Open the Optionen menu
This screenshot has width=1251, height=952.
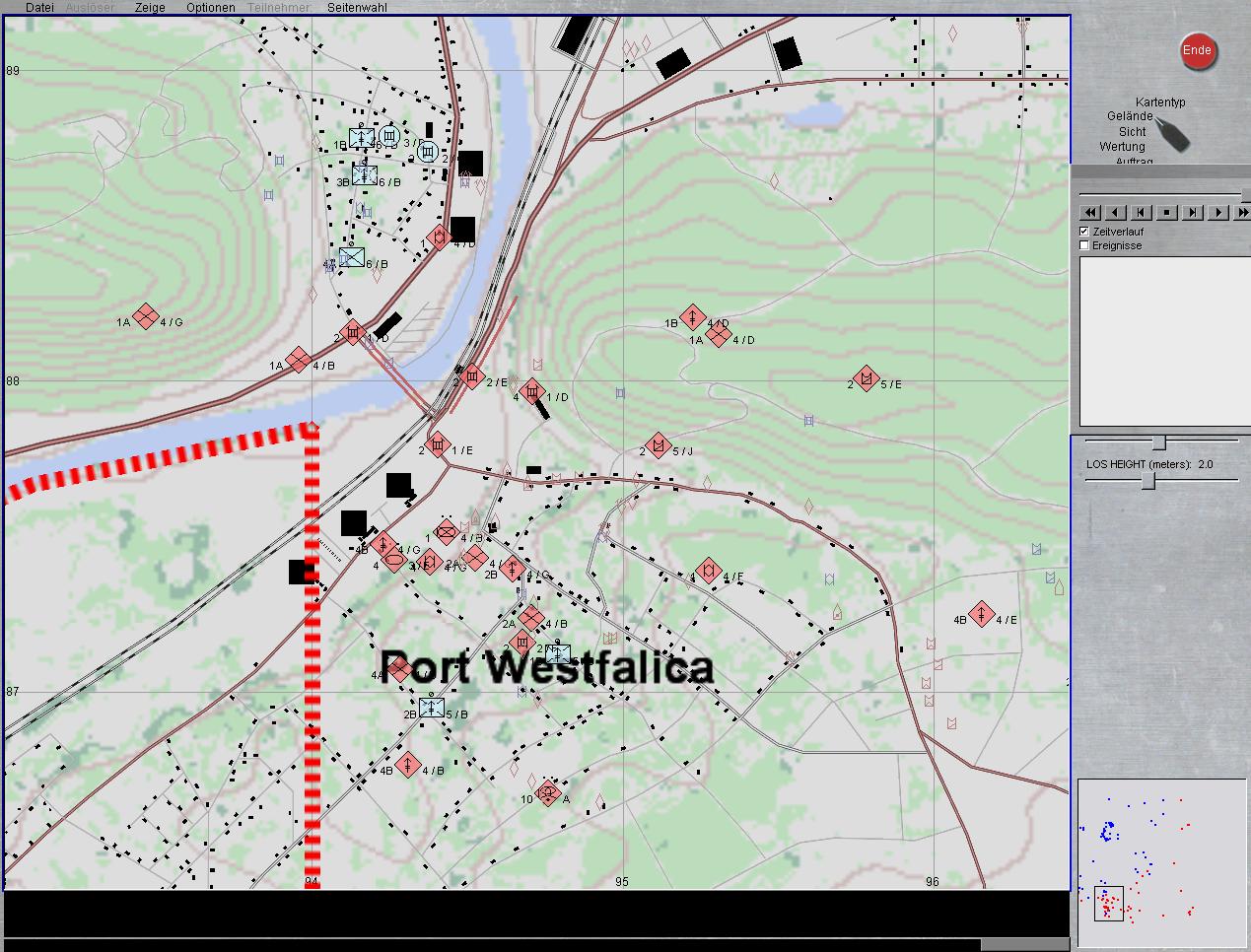tap(211, 7)
